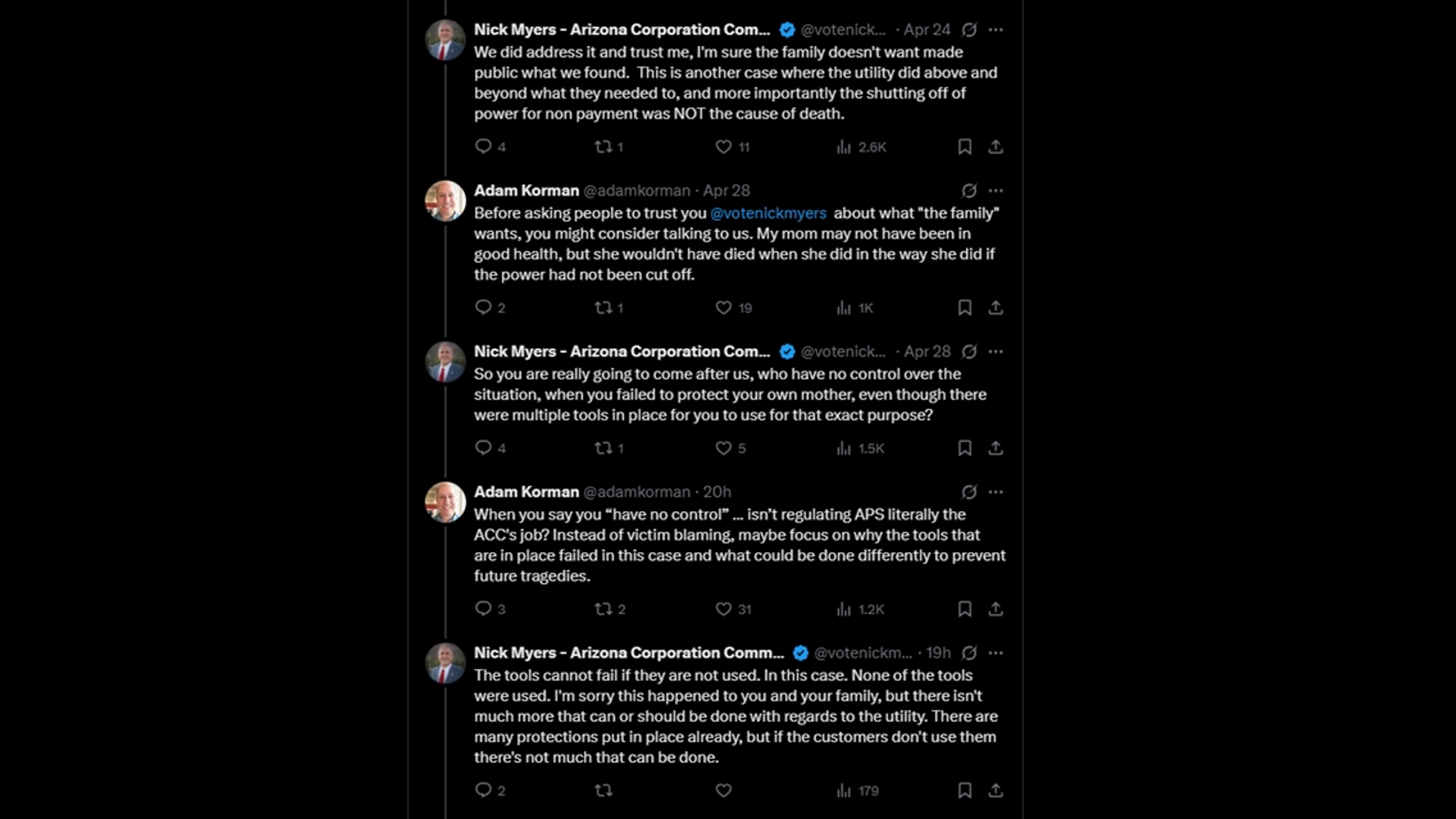Open Adam Korman's profile name on 20h tweet
Viewport: 1456px width, 819px height.
(x=526, y=492)
